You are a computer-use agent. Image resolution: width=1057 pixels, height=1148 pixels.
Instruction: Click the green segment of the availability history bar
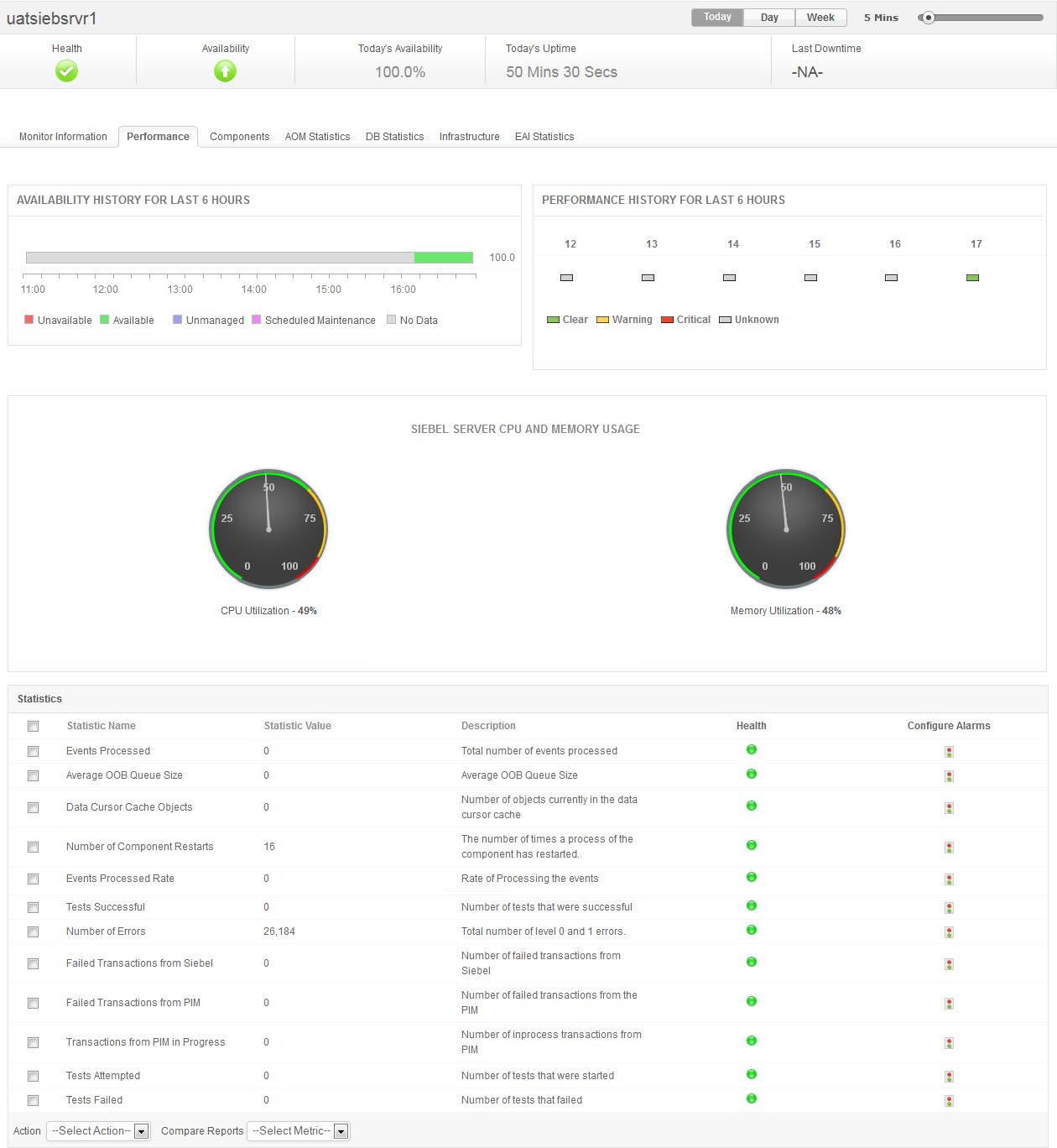445,257
